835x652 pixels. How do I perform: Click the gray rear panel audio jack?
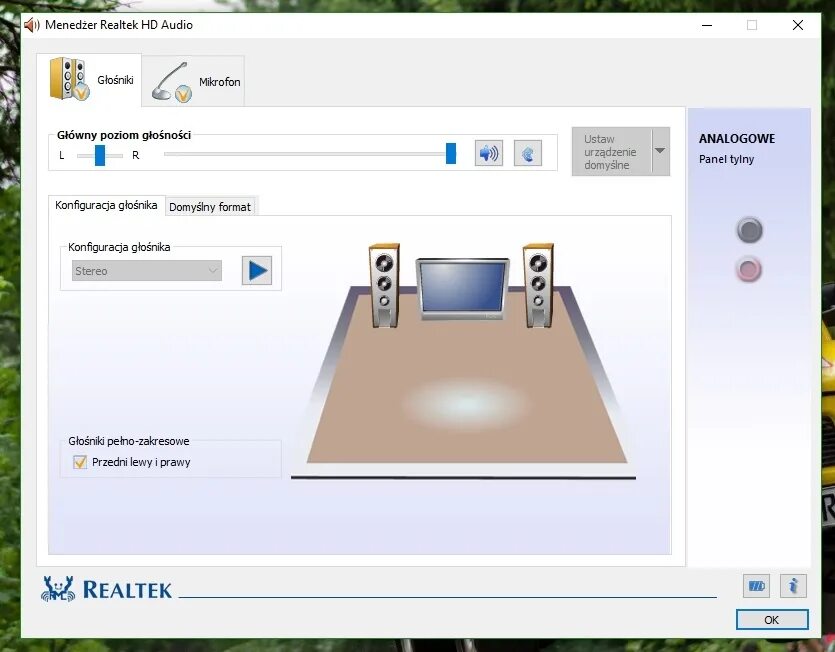(x=749, y=230)
